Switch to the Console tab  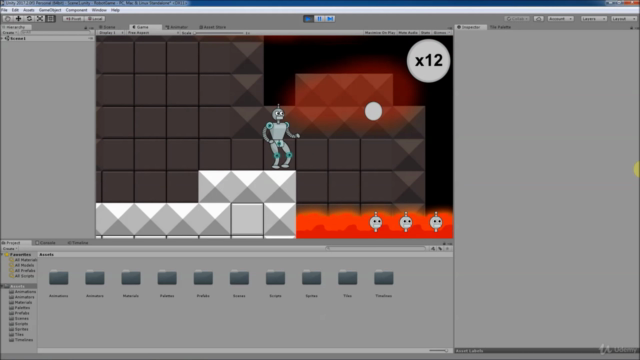[45, 243]
